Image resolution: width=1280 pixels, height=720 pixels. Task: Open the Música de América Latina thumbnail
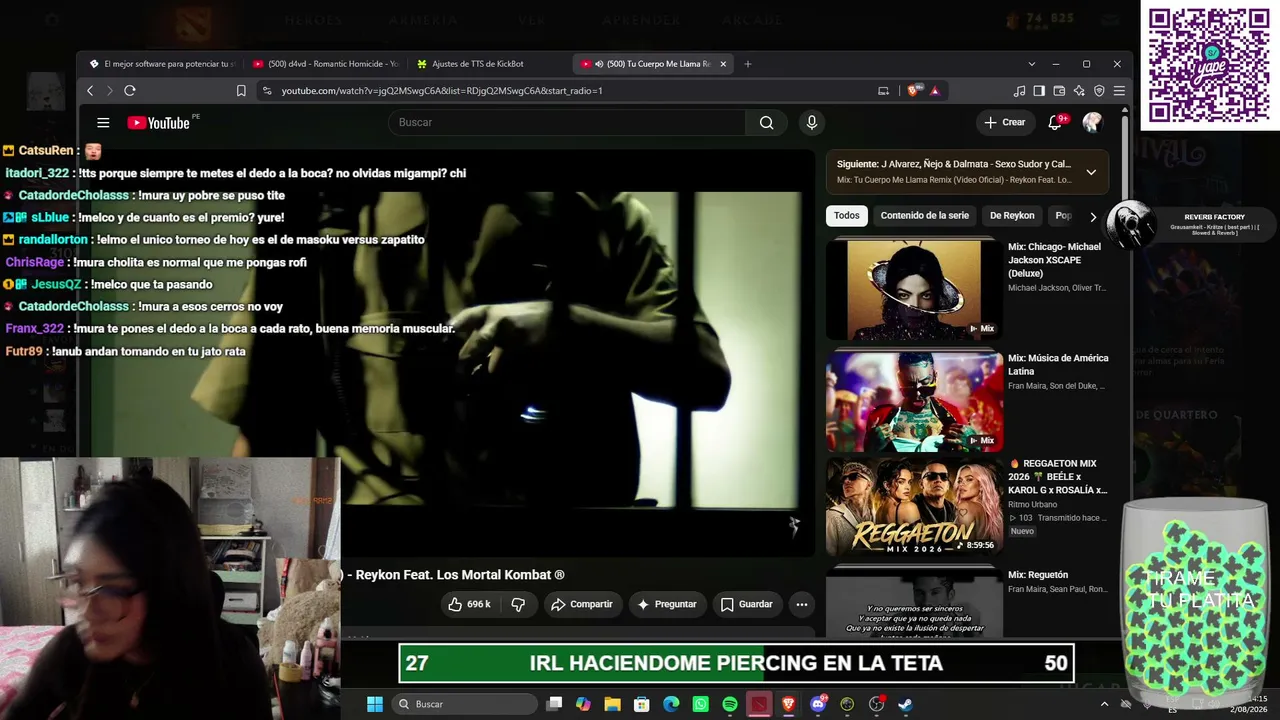914,401
